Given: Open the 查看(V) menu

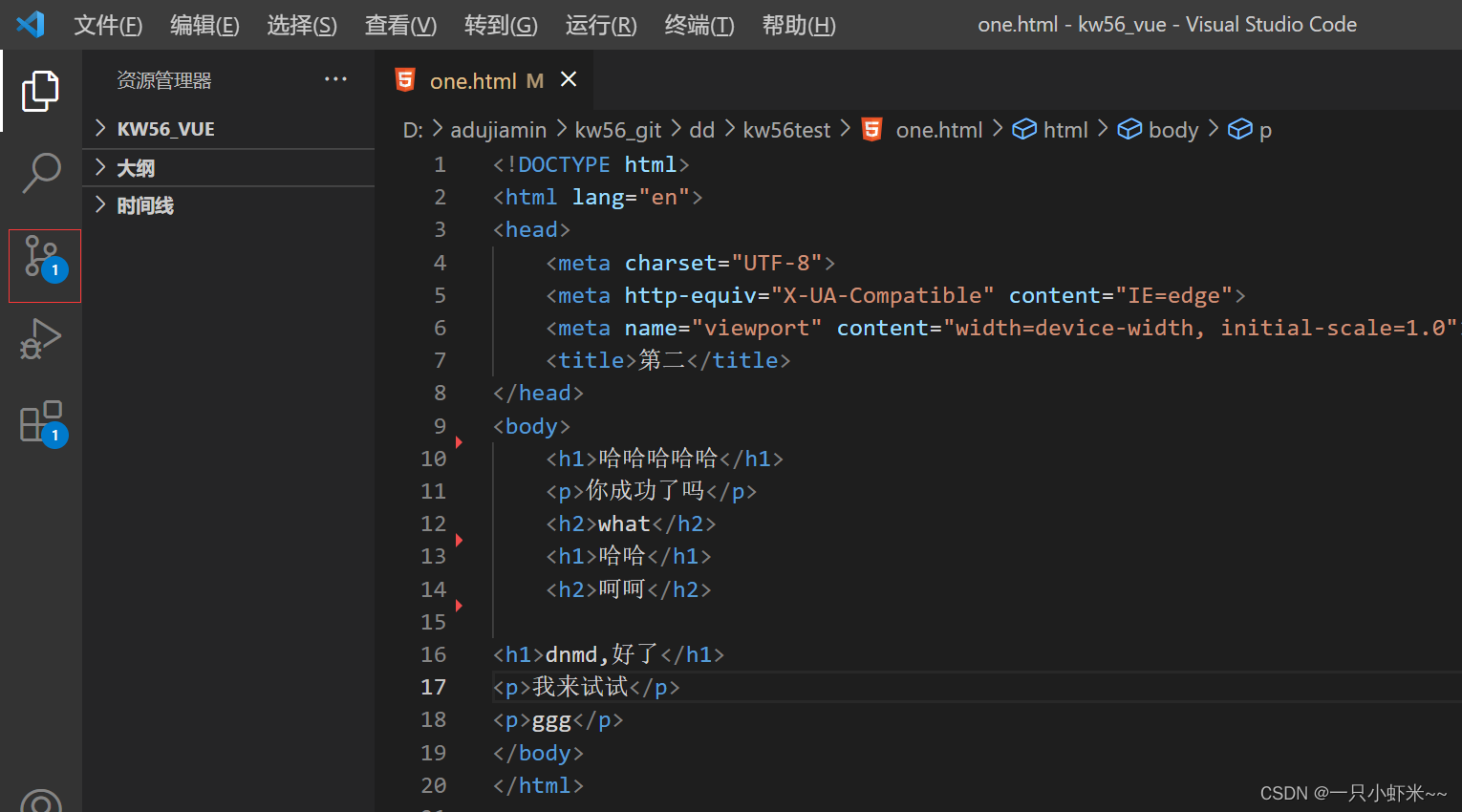Looking at the screenshot, I should 400,25.
